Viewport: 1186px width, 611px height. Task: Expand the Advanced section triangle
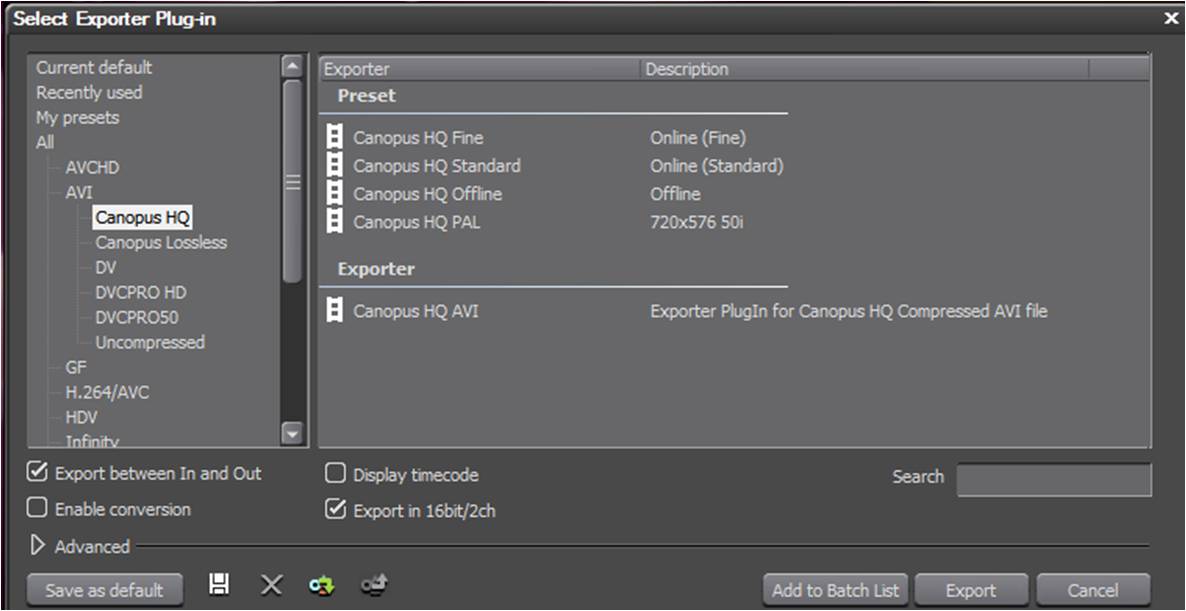39,546
